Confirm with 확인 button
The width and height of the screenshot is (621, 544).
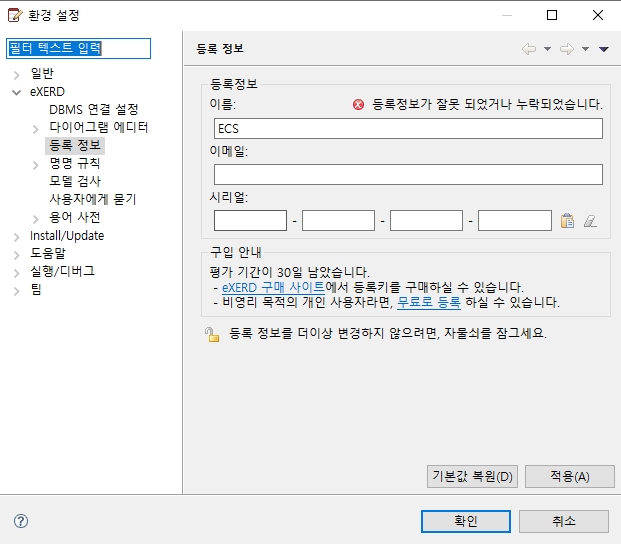coord(466,521)
